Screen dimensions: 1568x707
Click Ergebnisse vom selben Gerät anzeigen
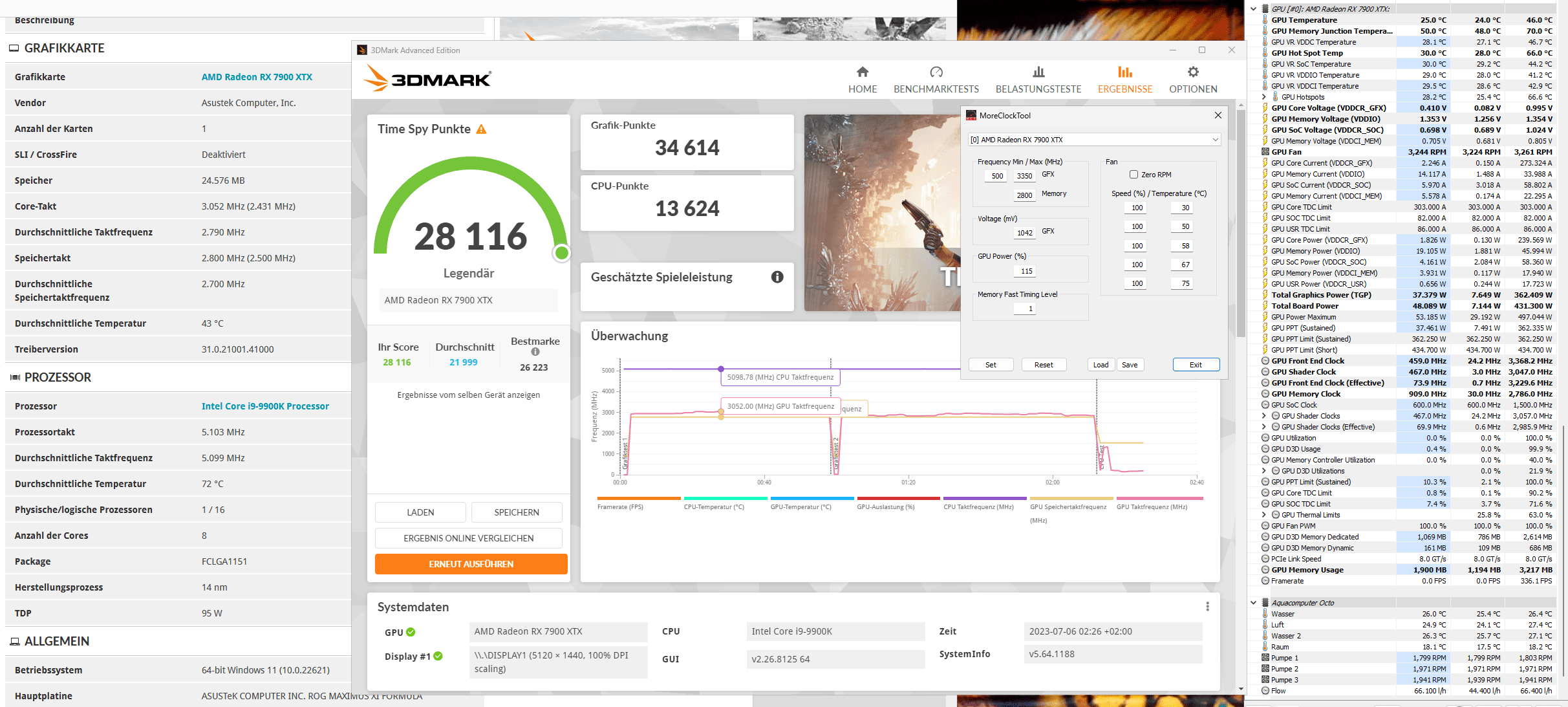click(468, 395)
